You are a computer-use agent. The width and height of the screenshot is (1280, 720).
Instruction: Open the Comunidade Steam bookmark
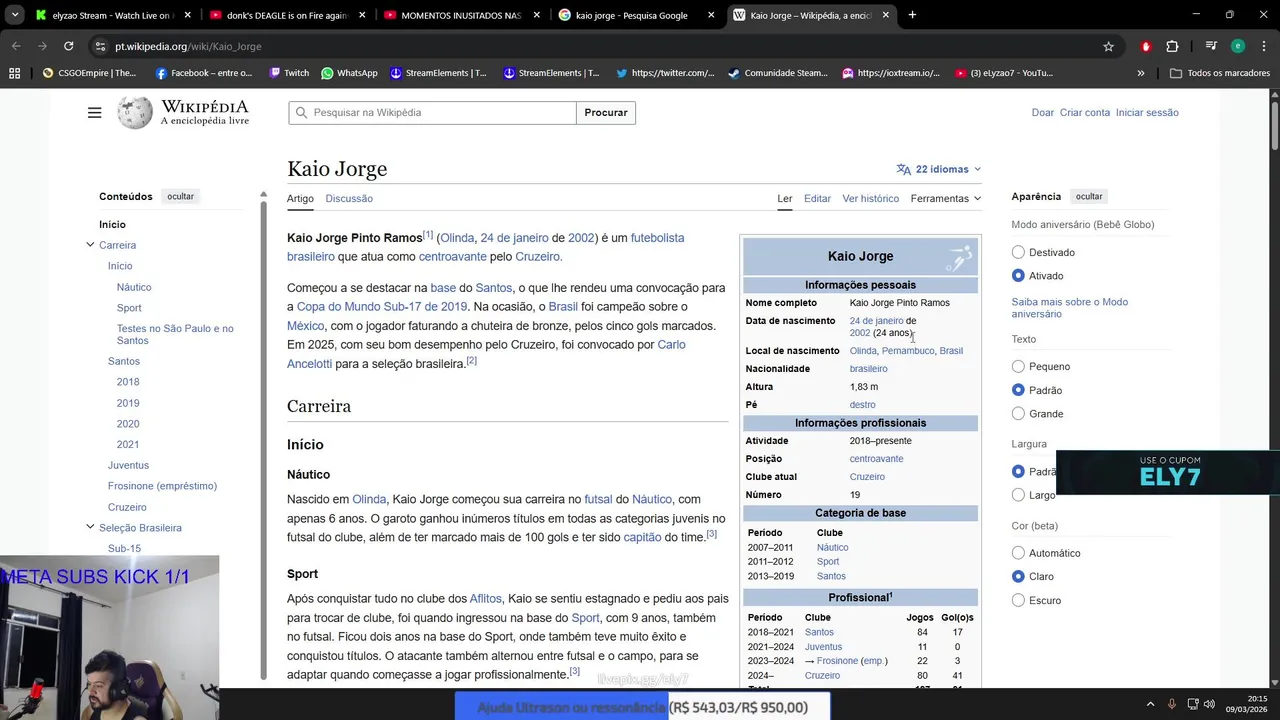[778, 73]
